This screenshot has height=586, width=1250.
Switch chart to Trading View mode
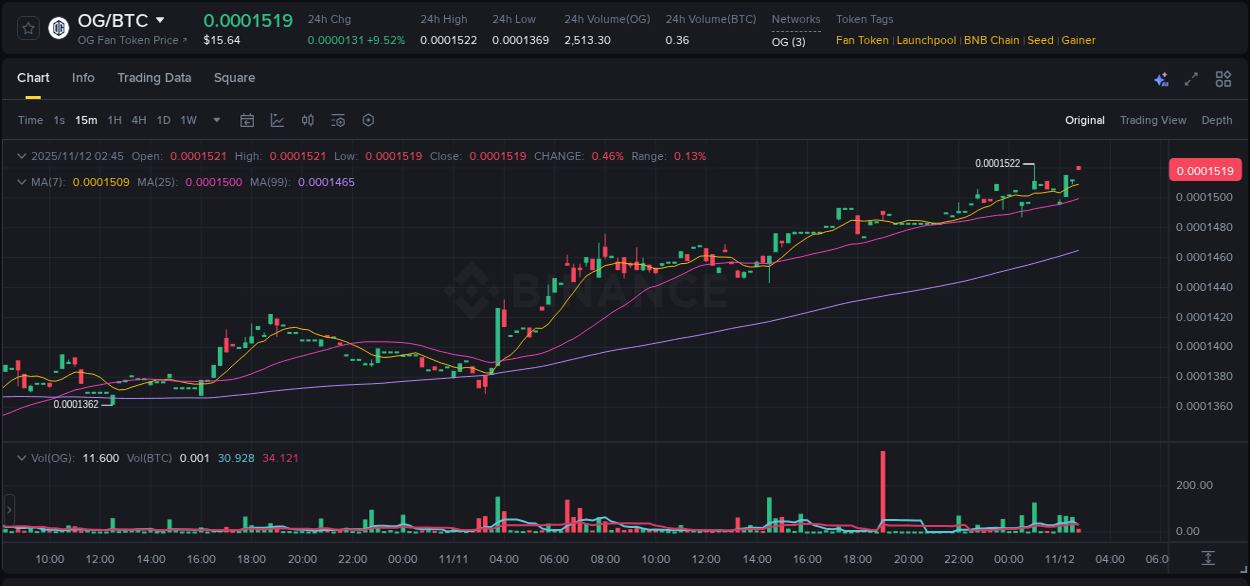point(1153,120)
